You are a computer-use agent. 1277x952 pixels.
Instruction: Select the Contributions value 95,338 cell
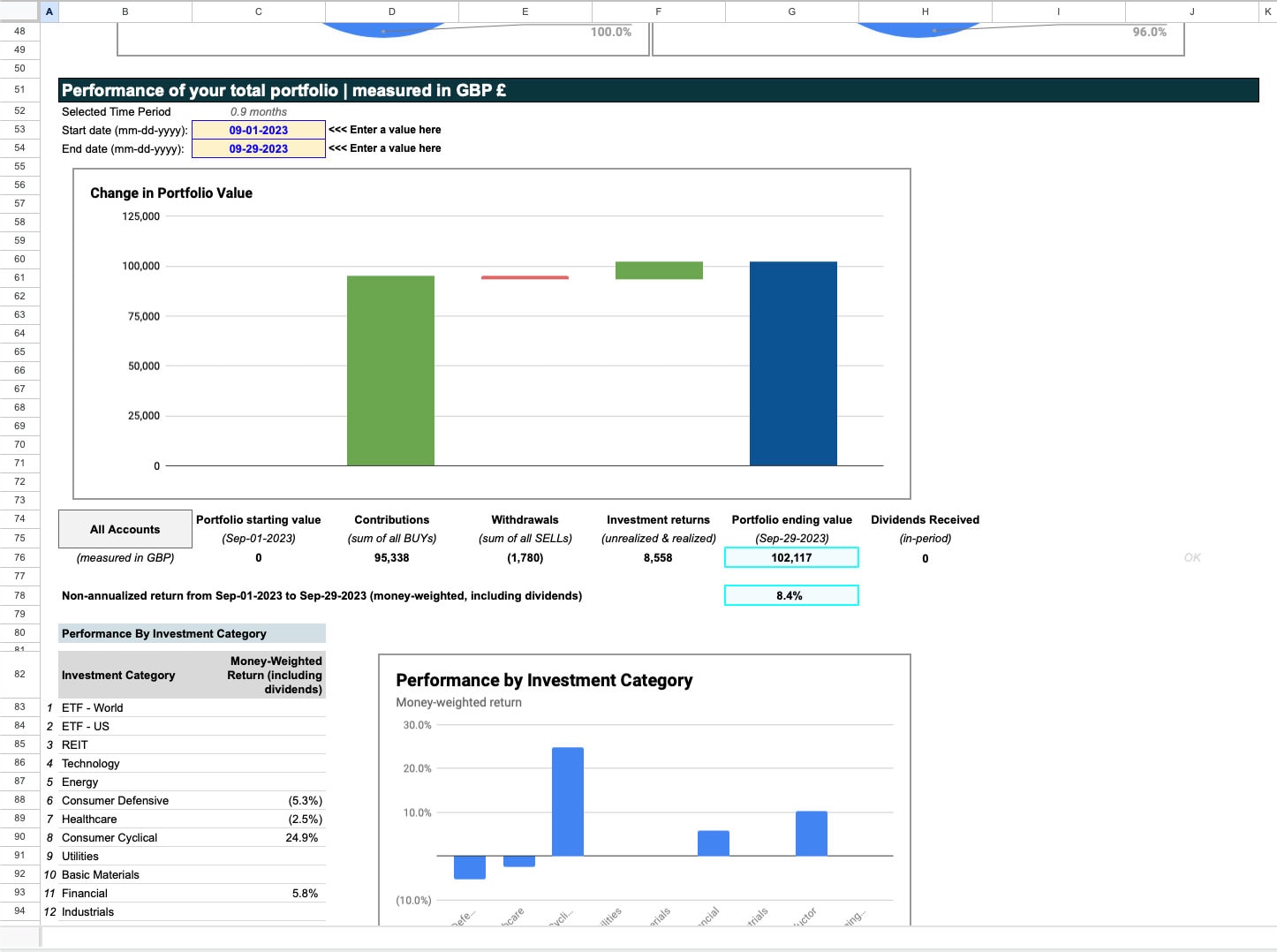click(x=391, y=557)
